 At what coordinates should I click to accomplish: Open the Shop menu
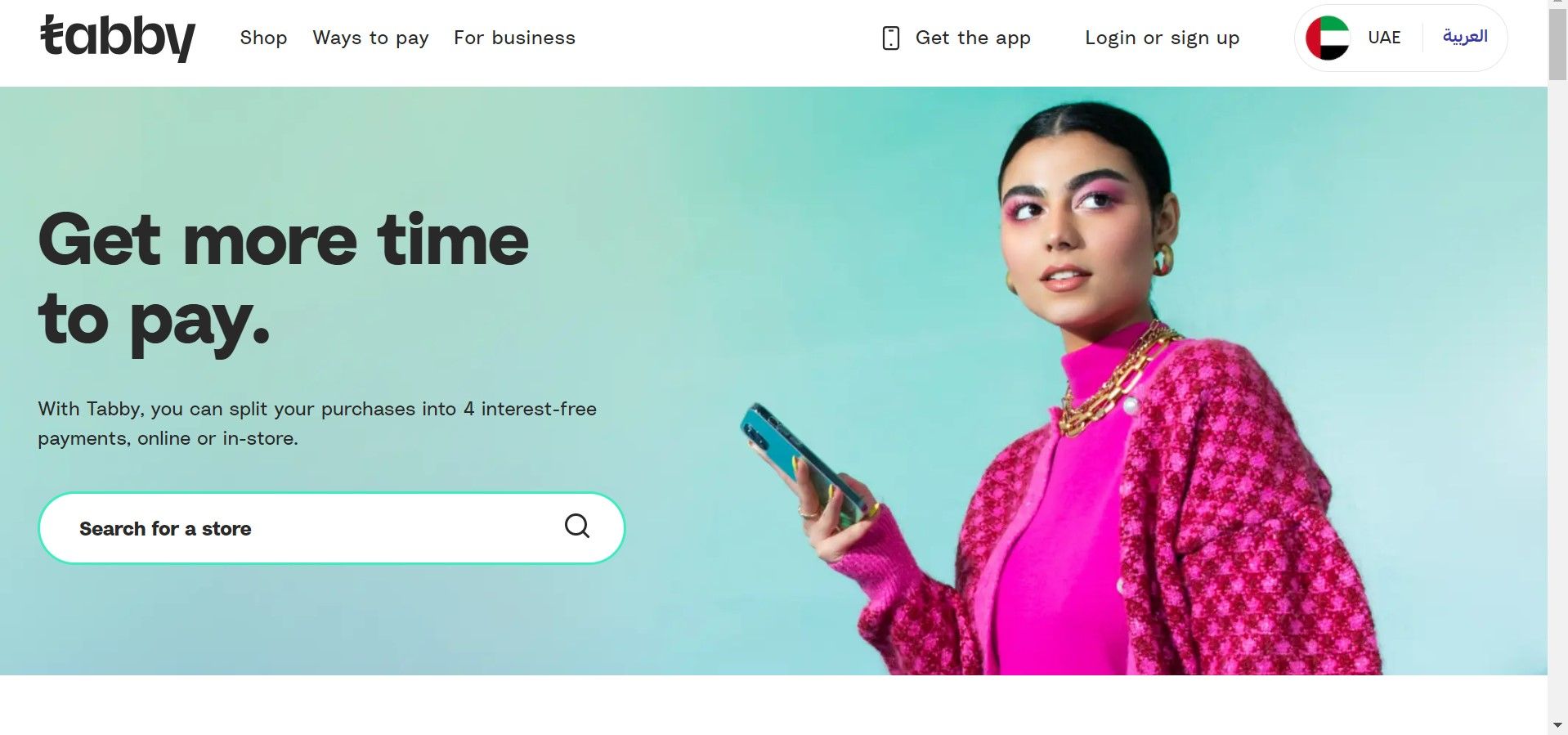tap(263, 38)
